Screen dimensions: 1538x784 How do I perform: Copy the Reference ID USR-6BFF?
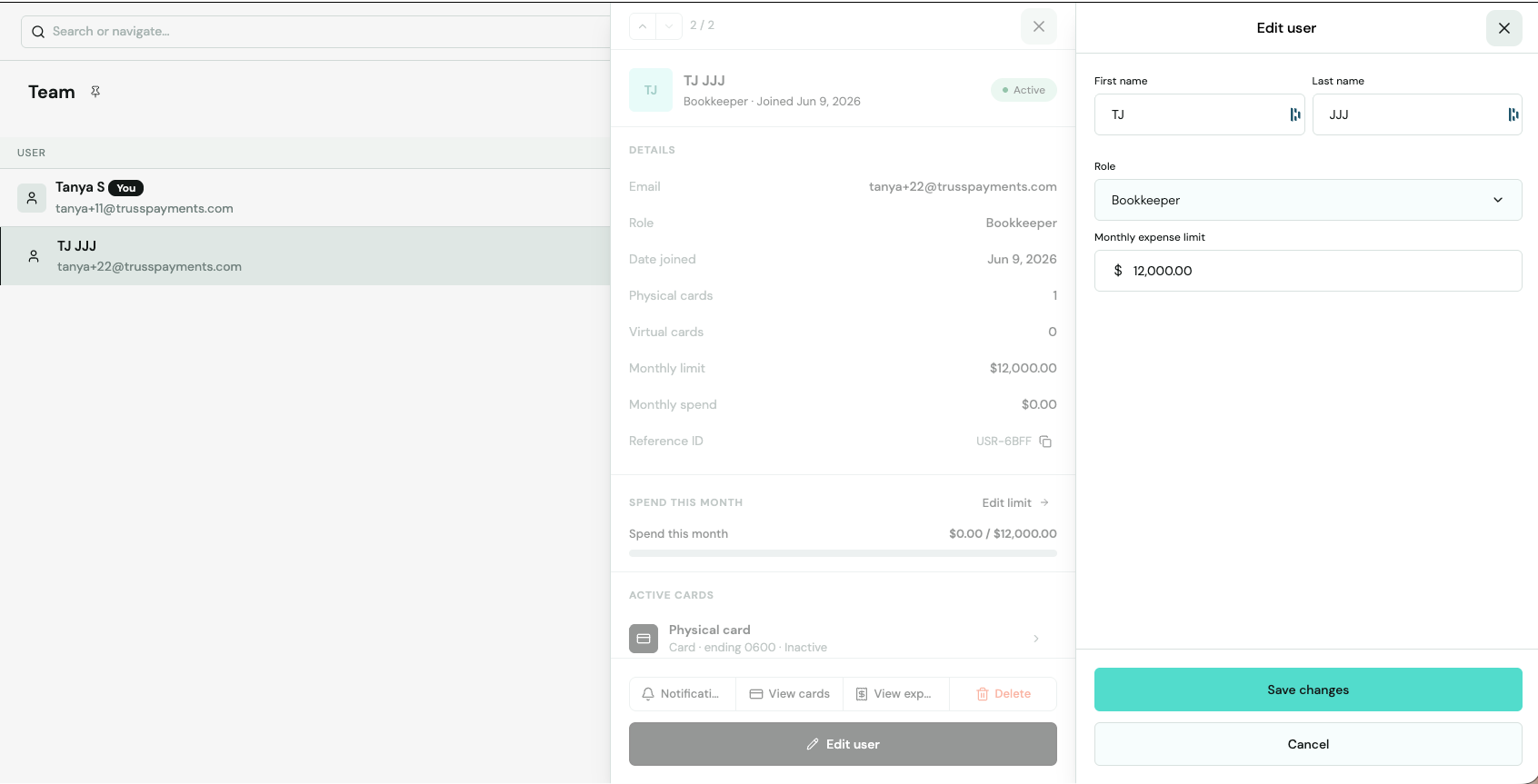[1045, 442]
